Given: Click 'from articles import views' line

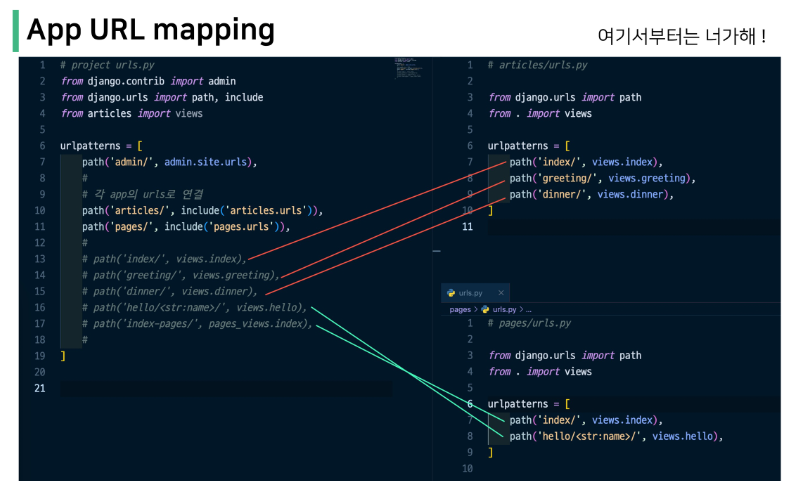Looking at the screenshot, I should 132,113.
